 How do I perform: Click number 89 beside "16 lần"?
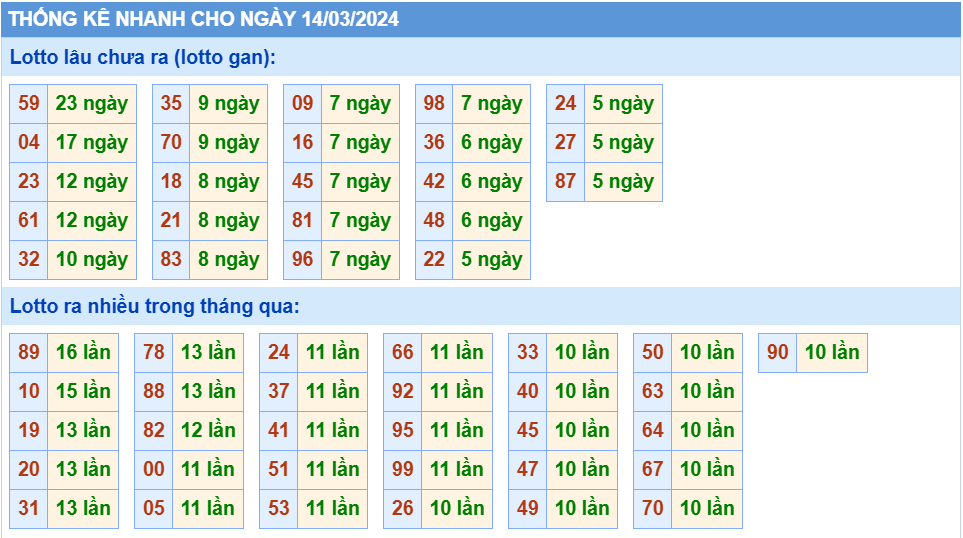29,353
